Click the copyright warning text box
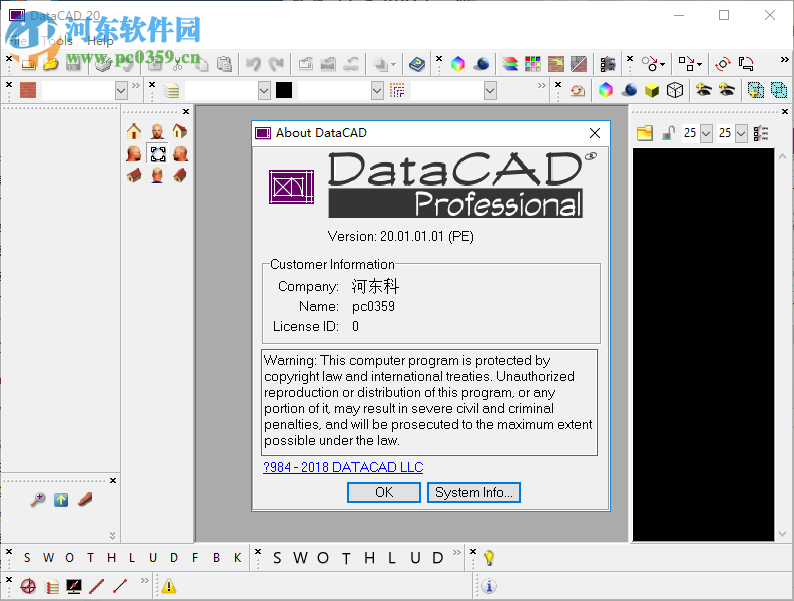Viewport: 794px width, 601px height. point(429,403)
